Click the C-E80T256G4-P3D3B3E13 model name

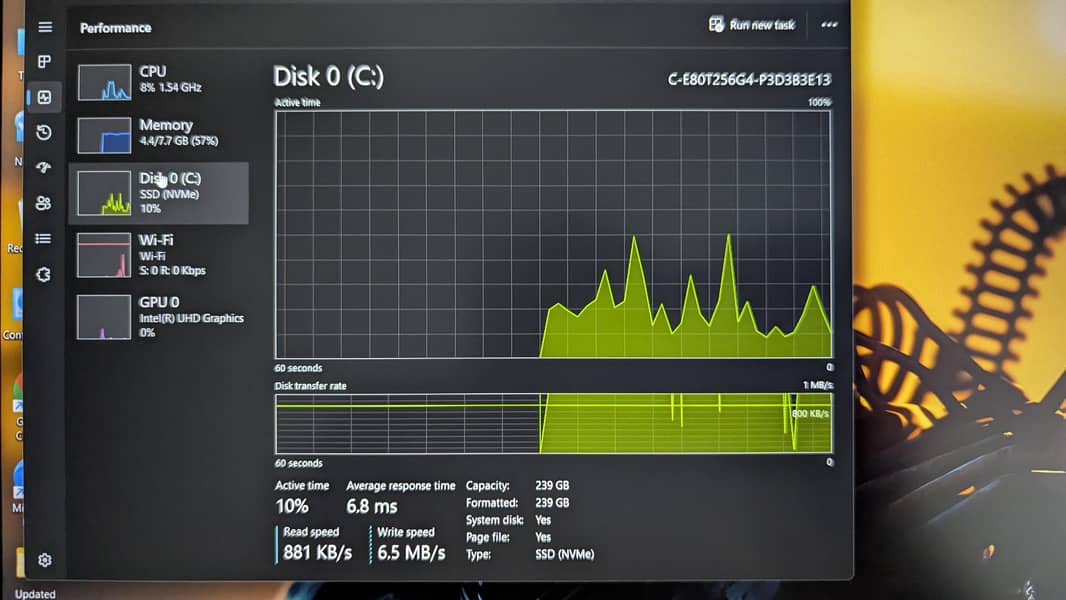[749, 80]
